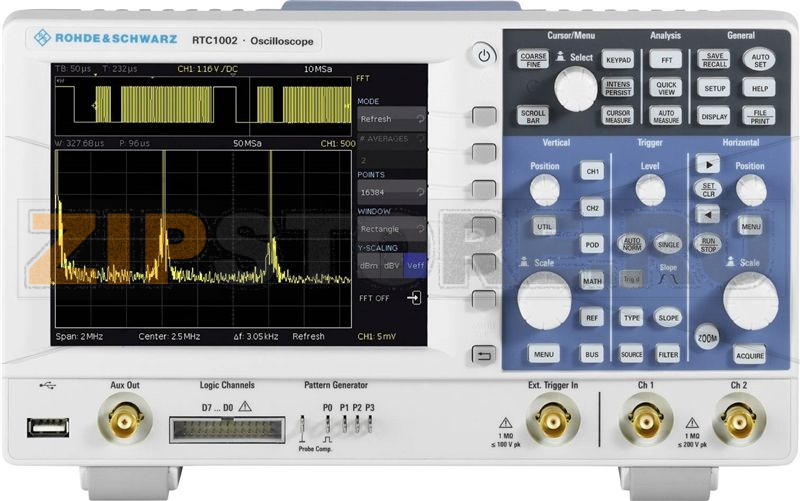The height and width of the screenshot is (501, 800).
Task: Select channel CH2 button
Action: coord(592,208)
